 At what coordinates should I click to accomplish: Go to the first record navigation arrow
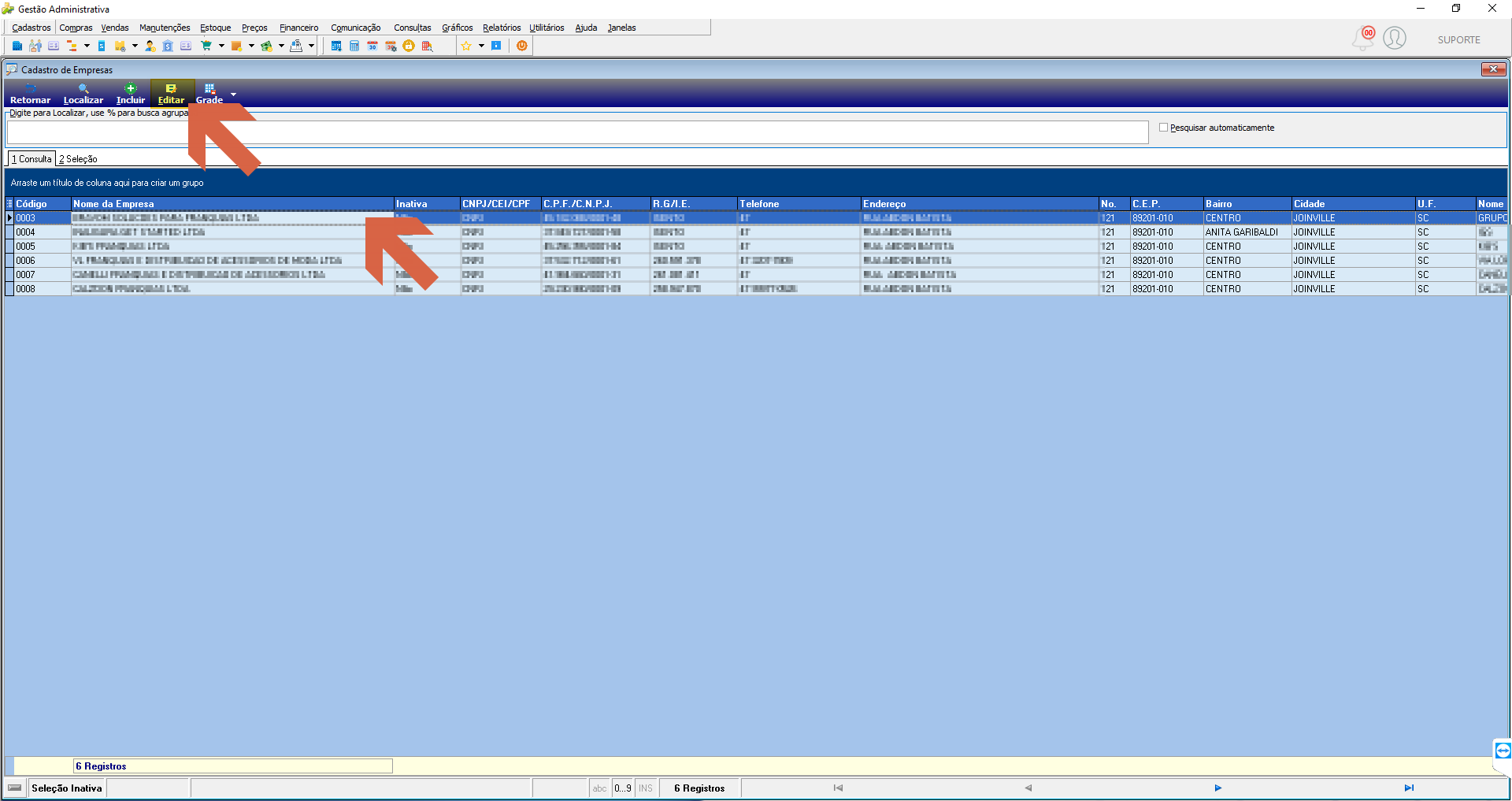pyautogui.click(x=838, y=788)
